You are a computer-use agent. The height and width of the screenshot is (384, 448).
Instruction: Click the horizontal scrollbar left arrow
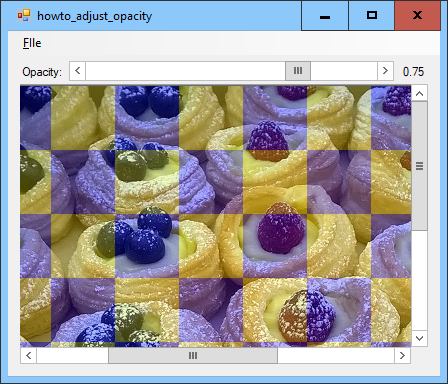(x=29, y=355)
